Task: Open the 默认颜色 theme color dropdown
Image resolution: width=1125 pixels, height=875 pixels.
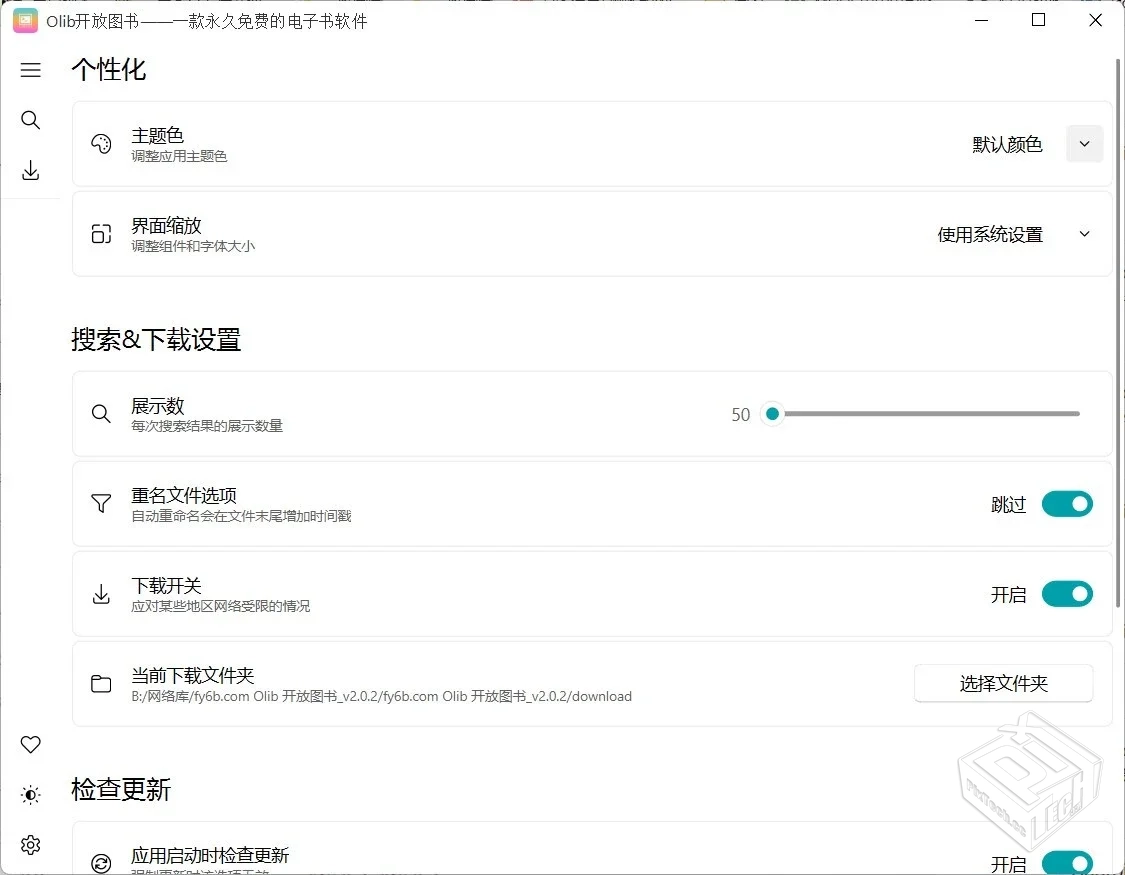Action: pos(1084,143)
